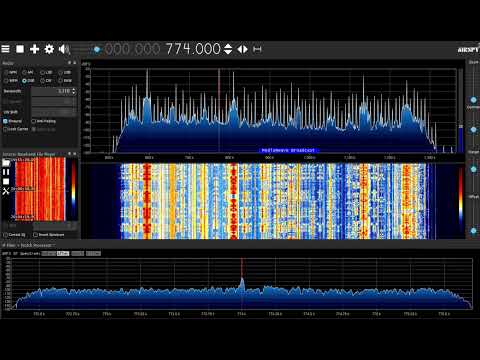Enable the Correct IQ checkbox
Screen dimensions: 480x360
coord(5,235)
